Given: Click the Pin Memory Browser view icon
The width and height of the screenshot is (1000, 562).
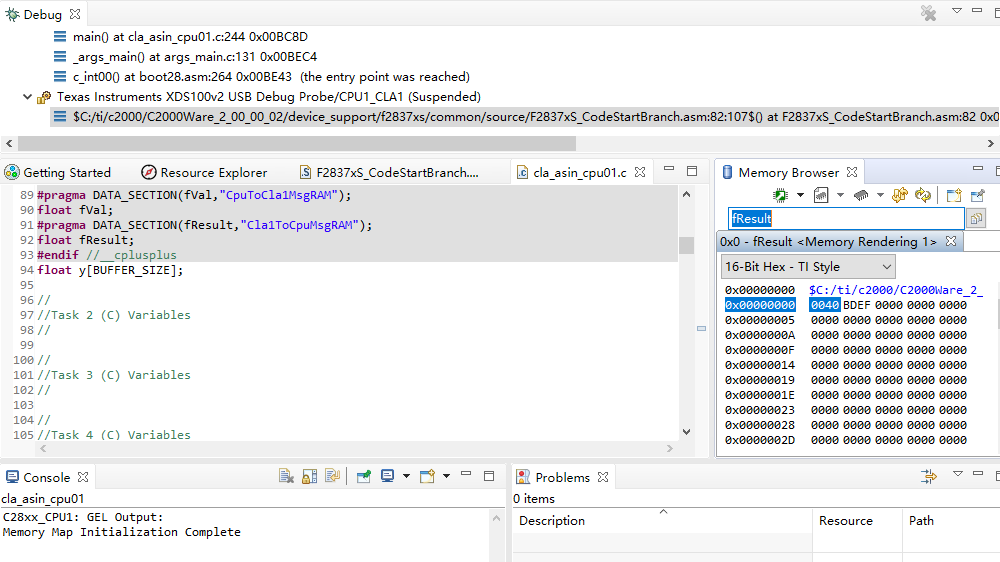Looking at the screenshot, I should 978,195.
